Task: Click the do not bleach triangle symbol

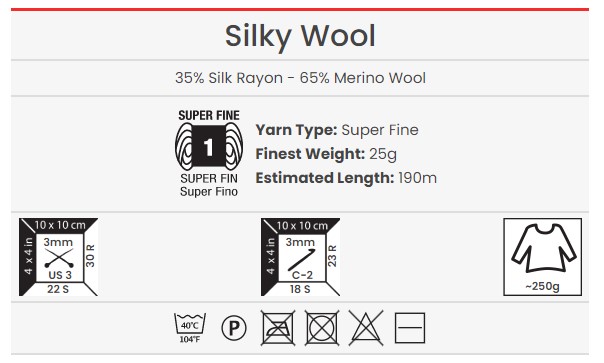Action: click(x=366, y=328)
